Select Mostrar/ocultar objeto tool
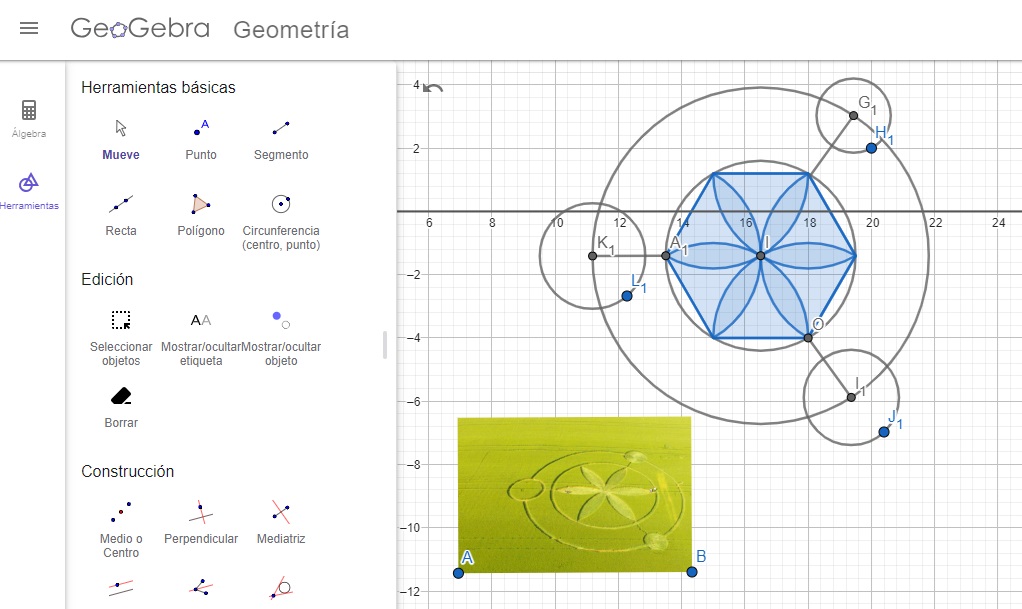Viewport: 1022px width, 609px height. [x=281, y=338]
